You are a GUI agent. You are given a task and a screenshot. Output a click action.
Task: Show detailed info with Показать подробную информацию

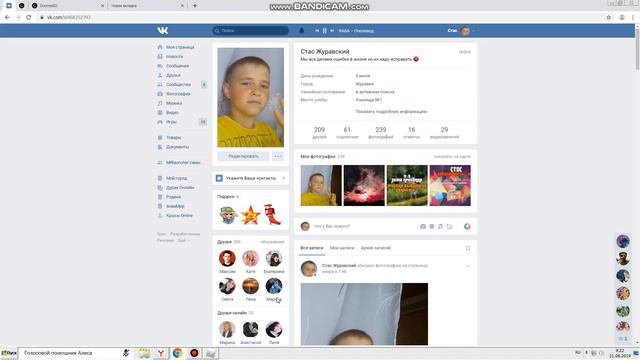[391, 111]
